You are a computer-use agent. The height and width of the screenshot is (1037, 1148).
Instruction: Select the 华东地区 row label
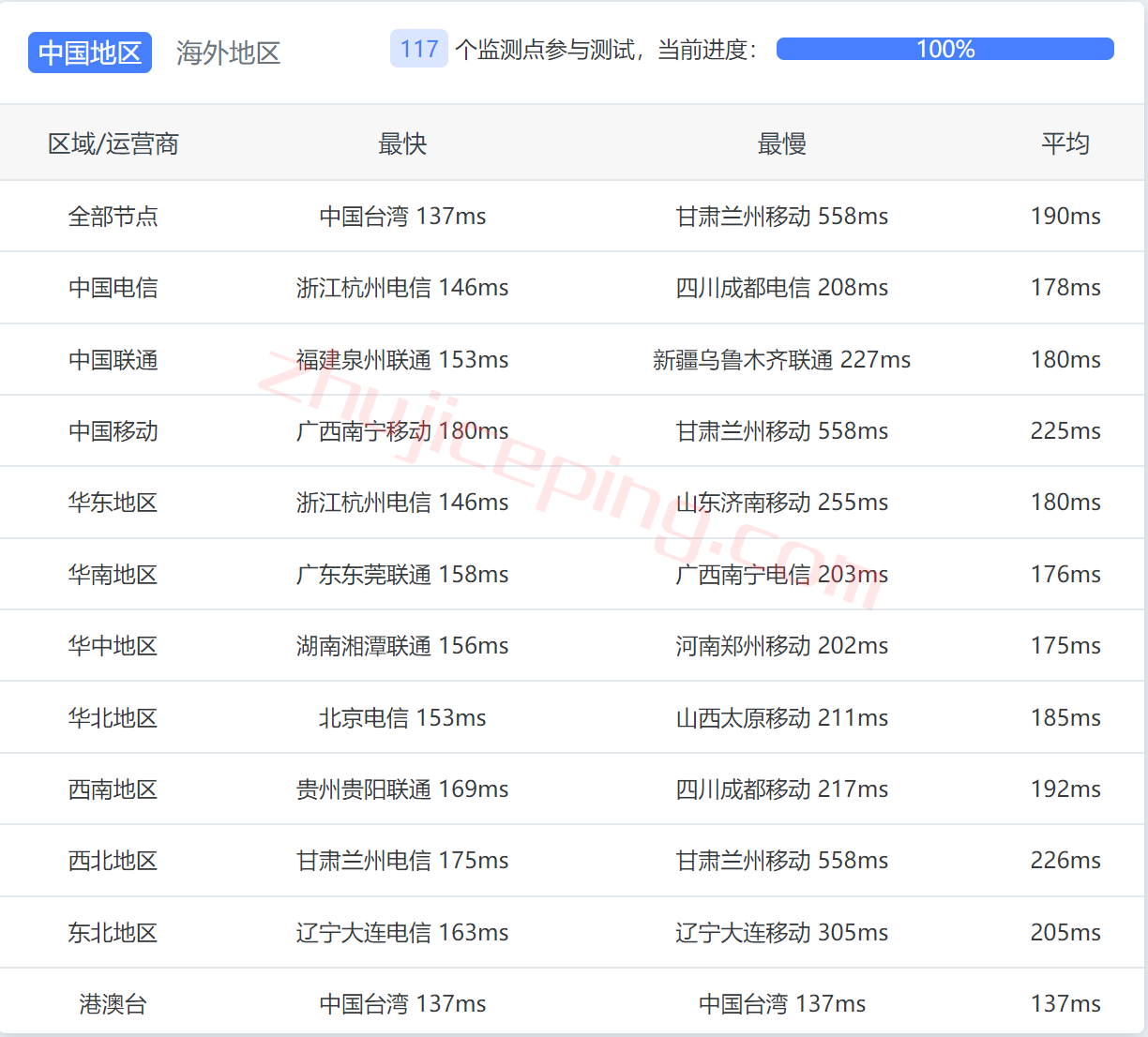113,503
